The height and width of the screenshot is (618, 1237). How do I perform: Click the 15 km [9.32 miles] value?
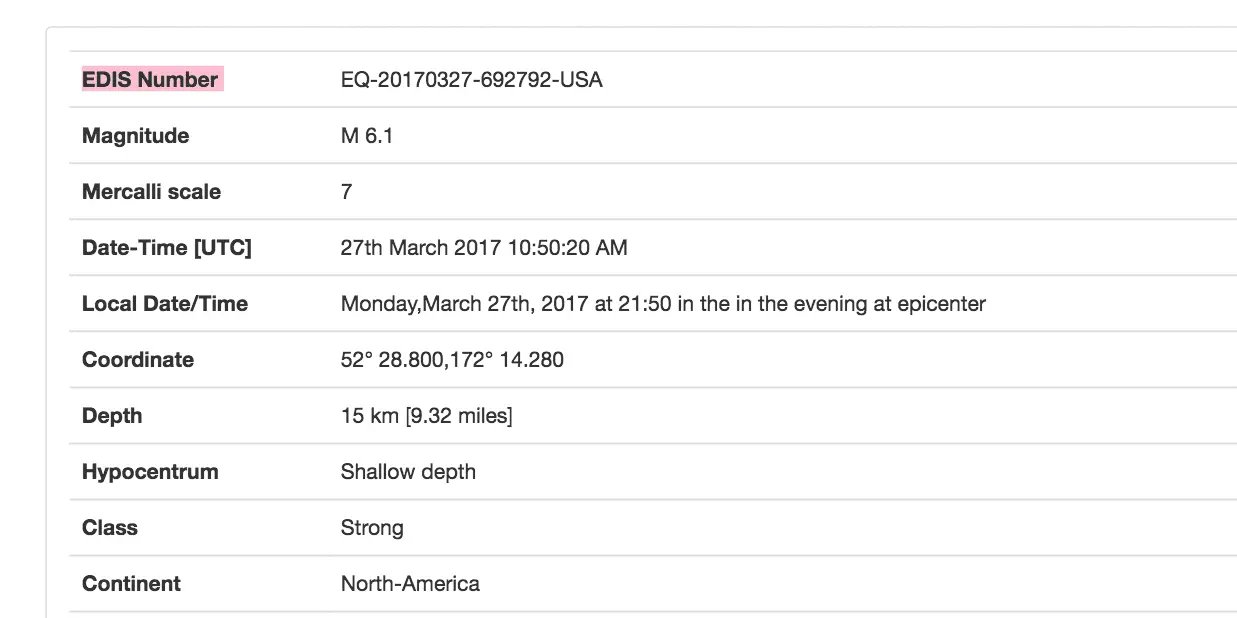click(426, 416)
